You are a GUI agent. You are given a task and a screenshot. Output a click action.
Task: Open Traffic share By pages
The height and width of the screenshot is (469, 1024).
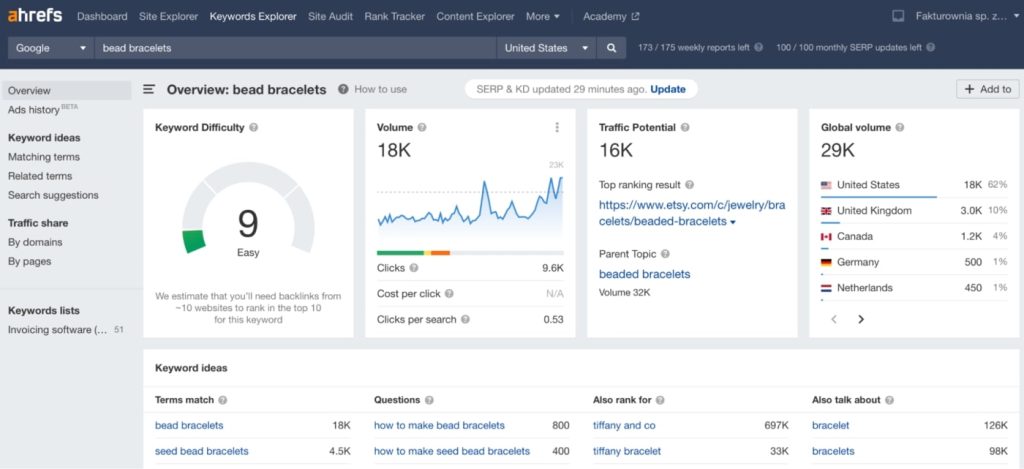tap(29, 261)
